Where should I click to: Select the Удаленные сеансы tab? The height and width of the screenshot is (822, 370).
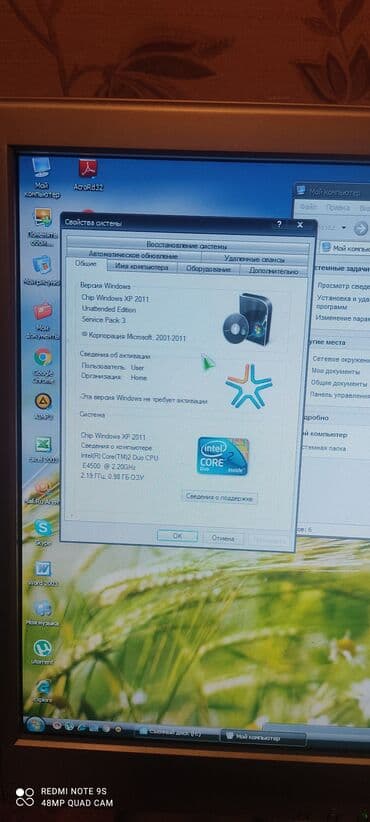pos(254,259)
